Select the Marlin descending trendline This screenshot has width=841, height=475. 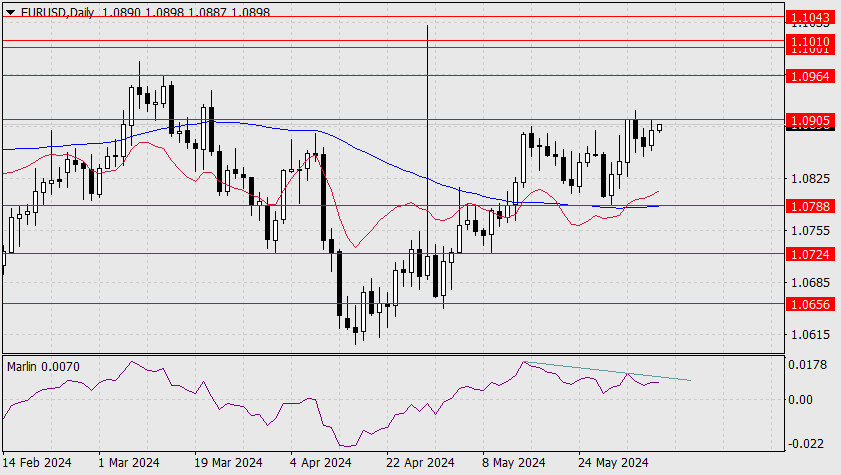tap(608, 372)
